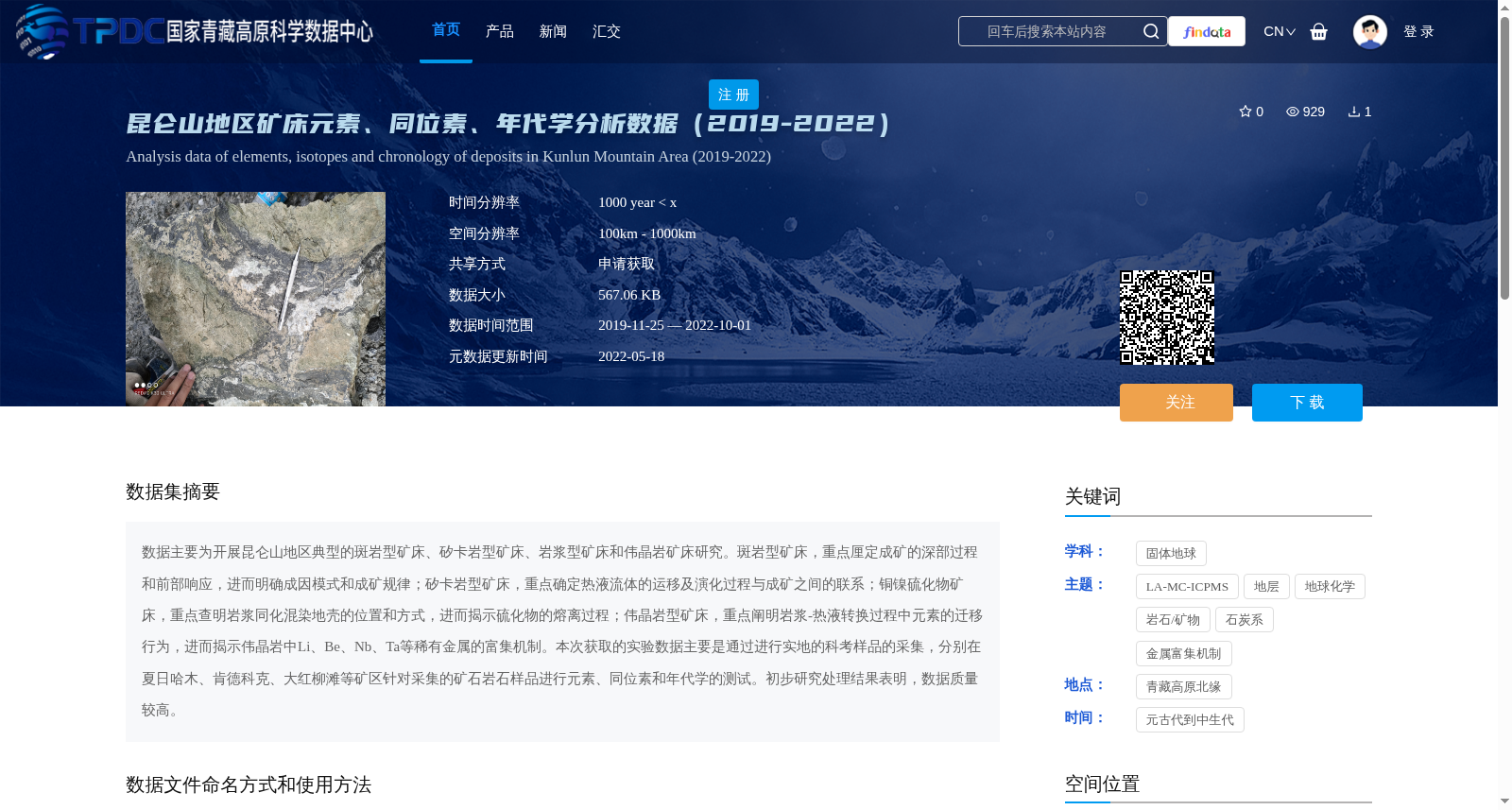Click the 数据文件命名方式和使用方法 heading
Viewport: 1512px width, 810px height.
249,785
